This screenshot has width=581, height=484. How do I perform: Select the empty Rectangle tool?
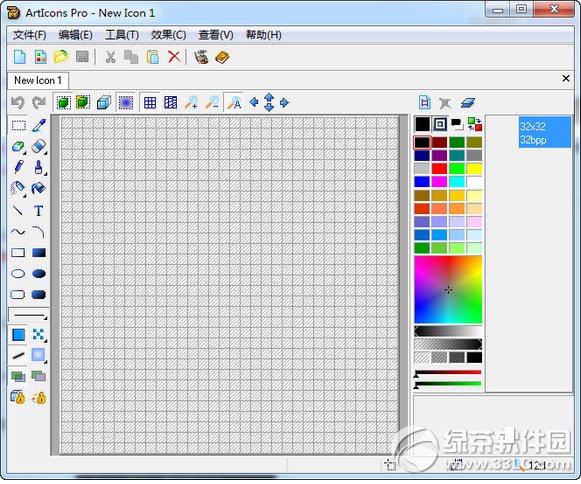(x=18, y=253)
